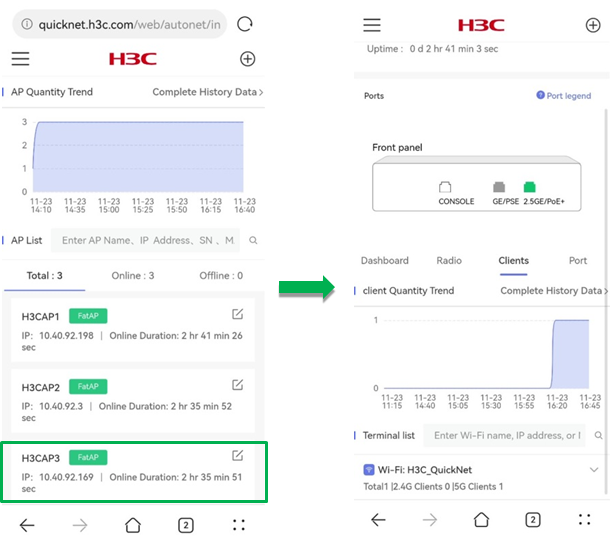
Task: Open hamburger menu on right phone screen
Action: pos(372,25)
